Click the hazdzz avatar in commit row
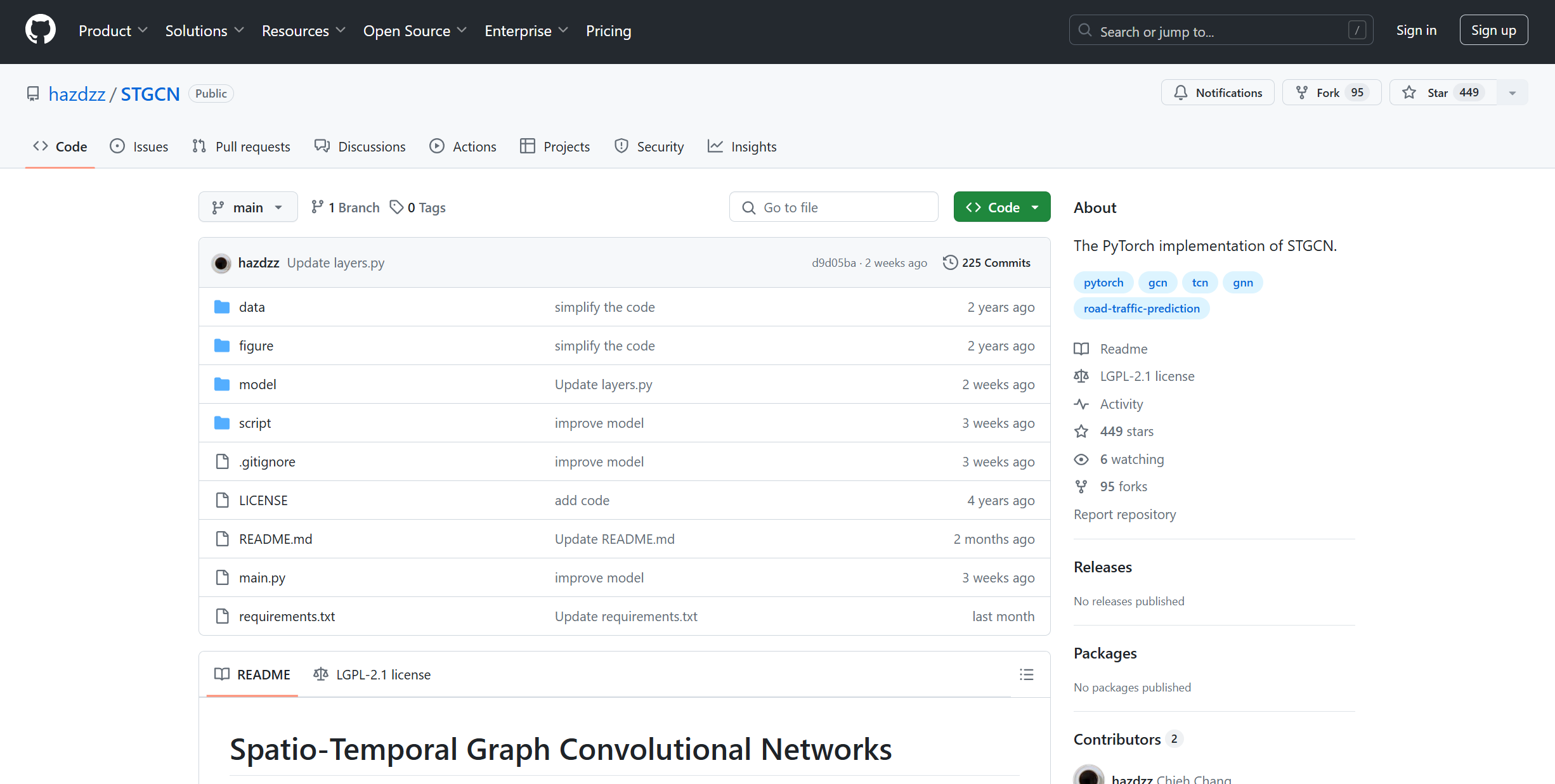The height and width of the screenshot is (784, 1555). [221, 263]
